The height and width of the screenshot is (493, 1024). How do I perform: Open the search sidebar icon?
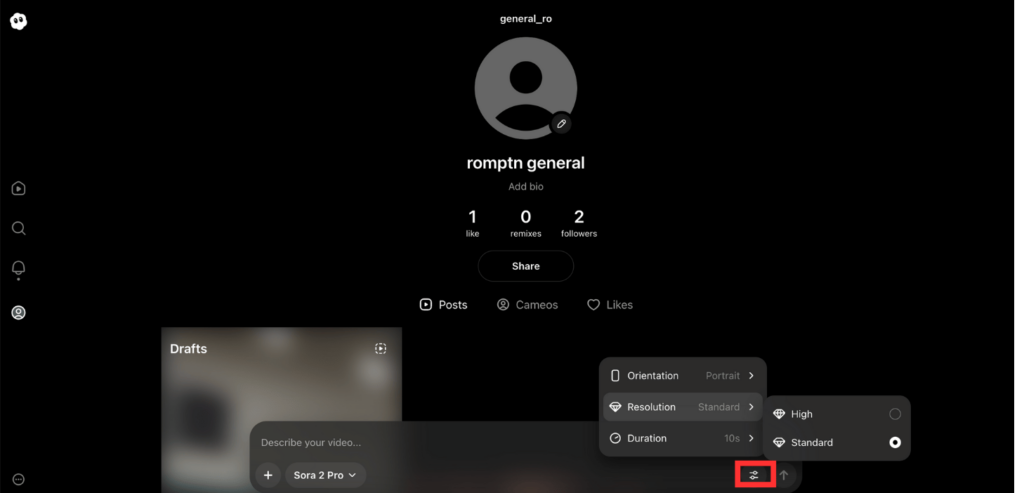18,228
